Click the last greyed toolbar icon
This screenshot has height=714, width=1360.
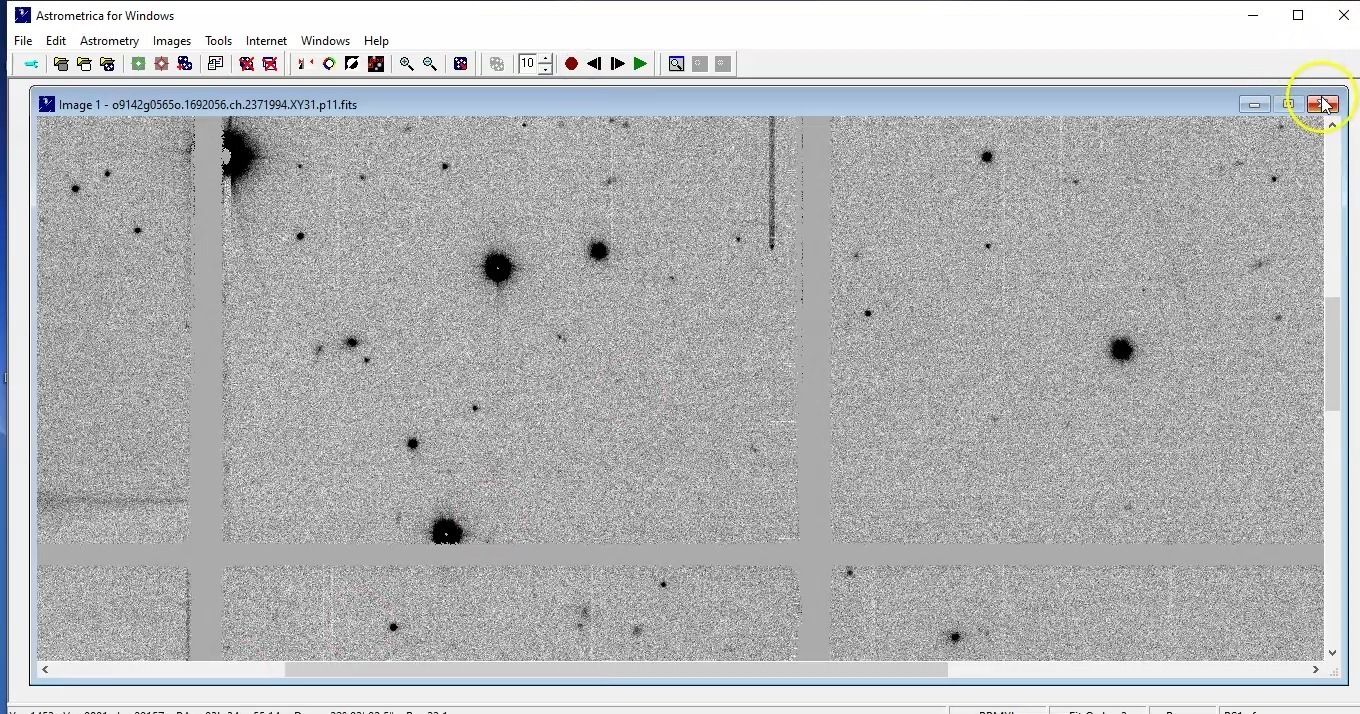(x=723, y=64)
